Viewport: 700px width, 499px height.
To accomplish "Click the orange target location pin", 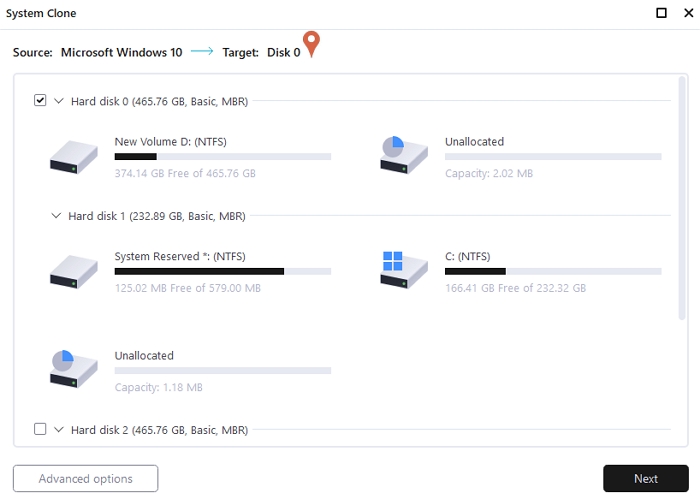I will [312, 44].
